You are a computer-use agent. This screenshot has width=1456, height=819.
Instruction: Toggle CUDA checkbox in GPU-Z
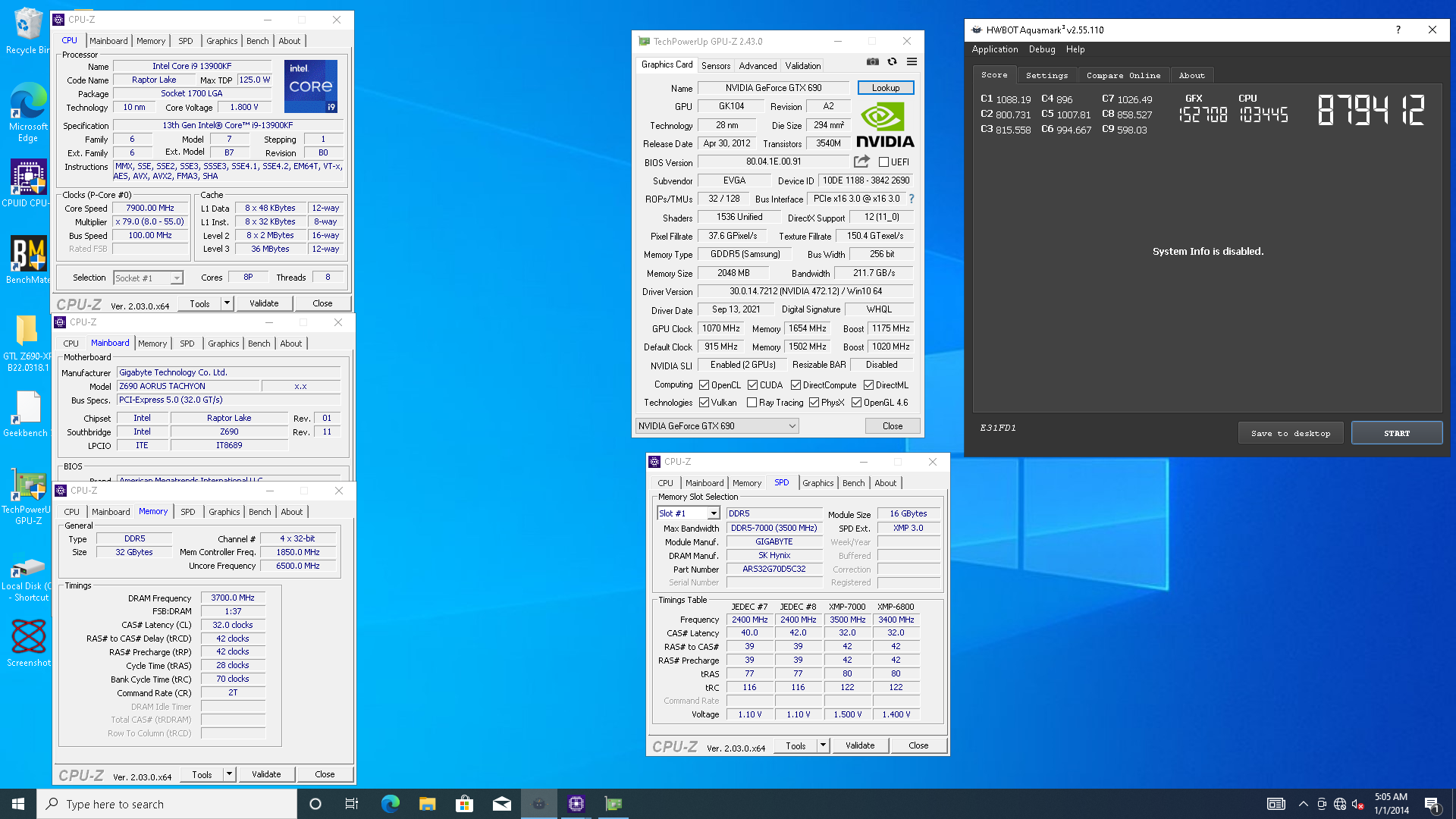pos(752,385)
